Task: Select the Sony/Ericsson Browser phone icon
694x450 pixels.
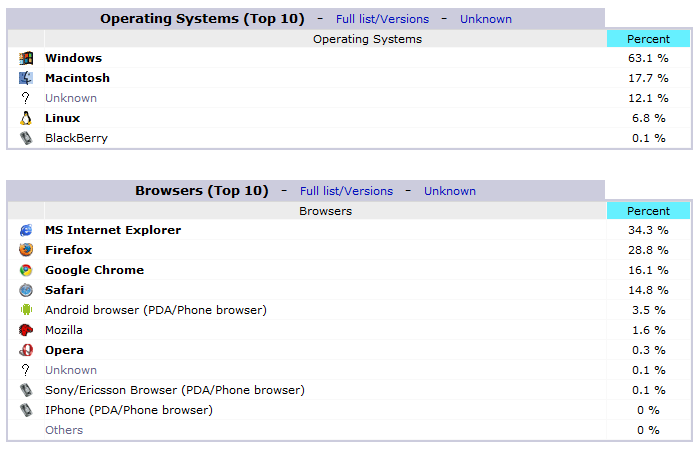Action: point(26,390)
